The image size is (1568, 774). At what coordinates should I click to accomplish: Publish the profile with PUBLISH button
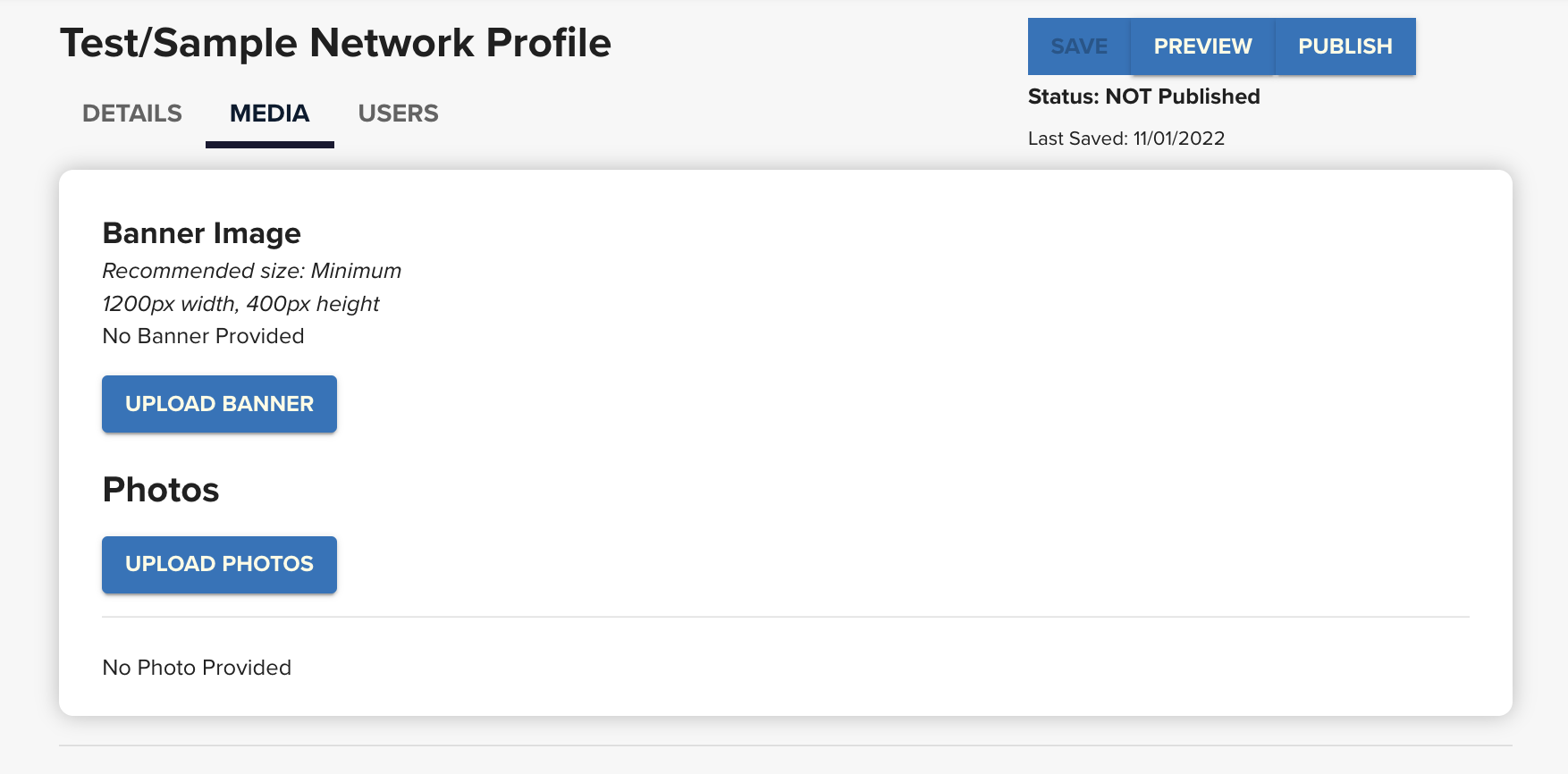1345,46
